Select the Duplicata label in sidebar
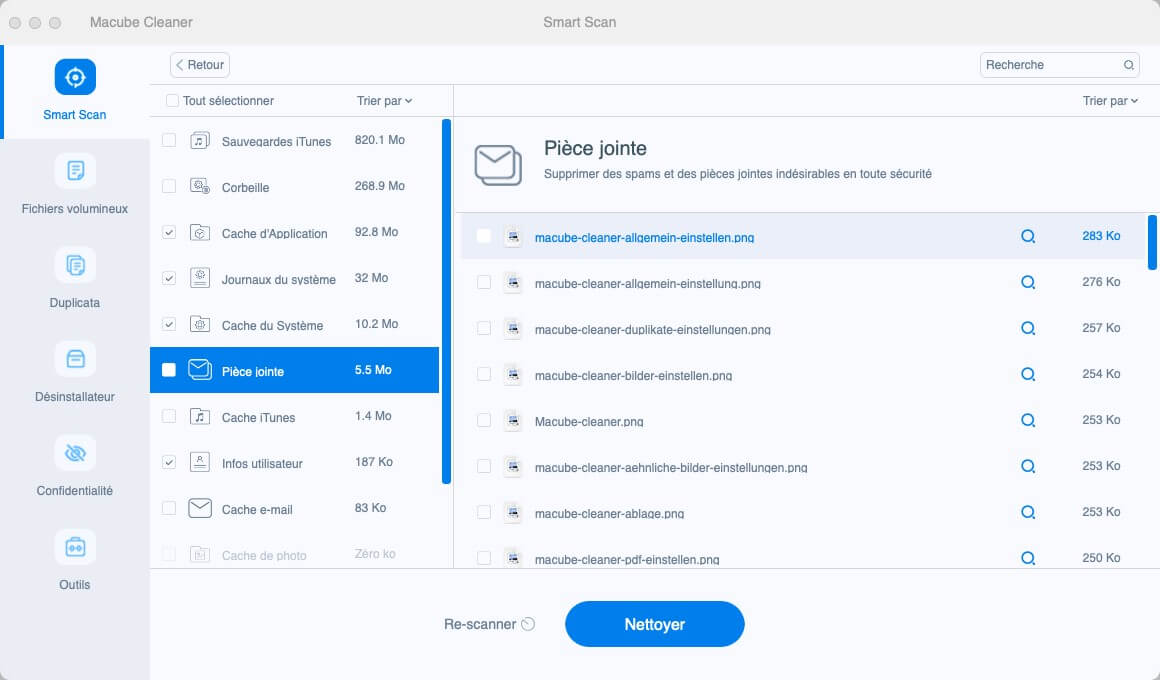The height and width of the screenshot is (680, 1160). click(x=75, y=303)
